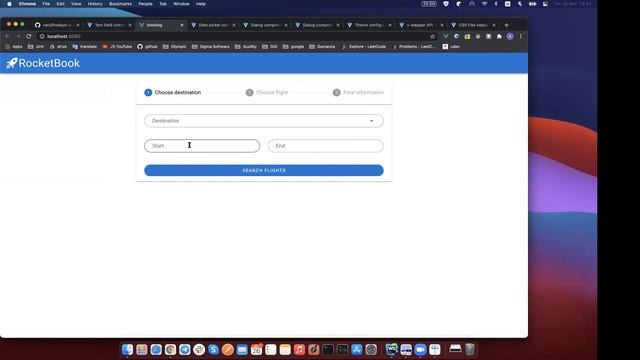Open the Apple menu

tap(9, 4)
